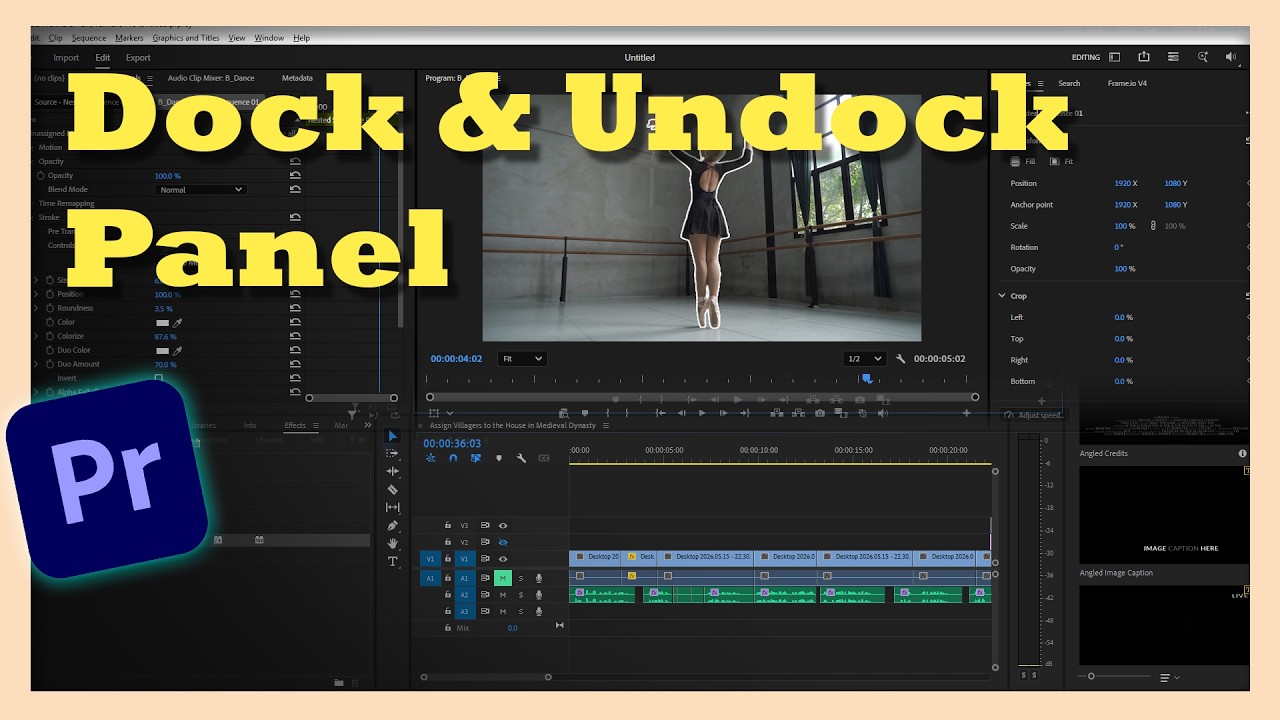Expand the Duo Amount property

(x=36, y=365)
